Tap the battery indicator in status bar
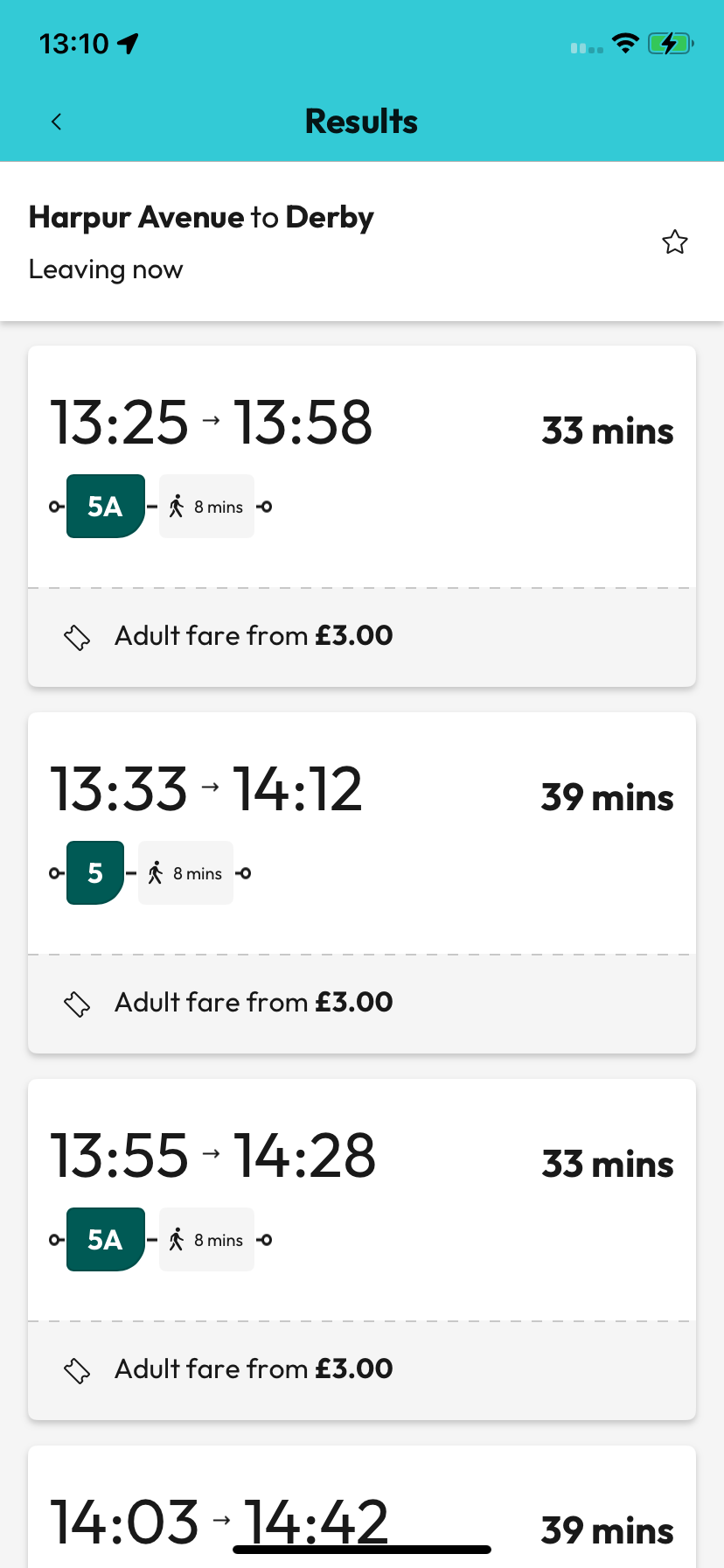 coord(670,44)
